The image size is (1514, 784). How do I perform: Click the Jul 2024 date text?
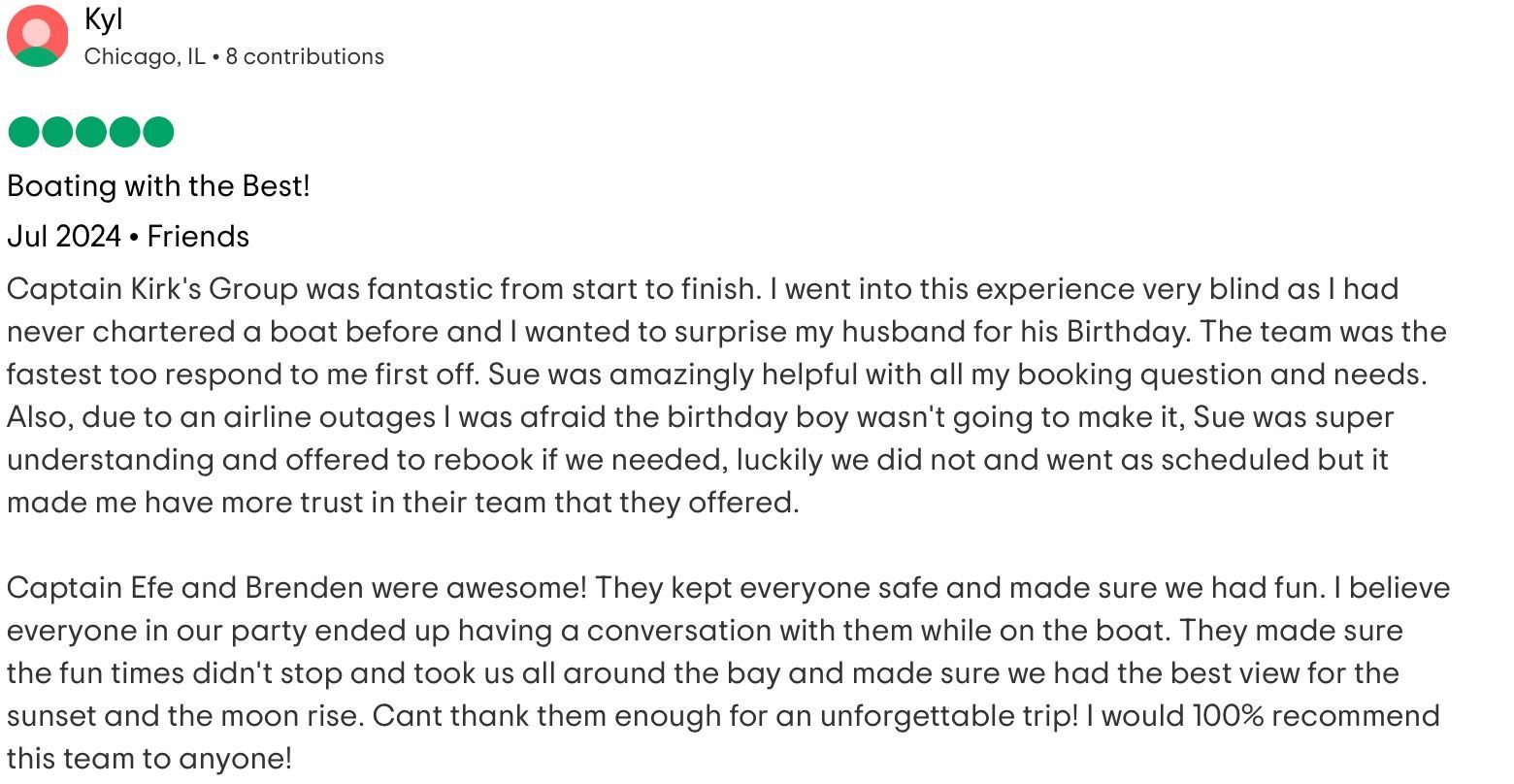(64, 236)
